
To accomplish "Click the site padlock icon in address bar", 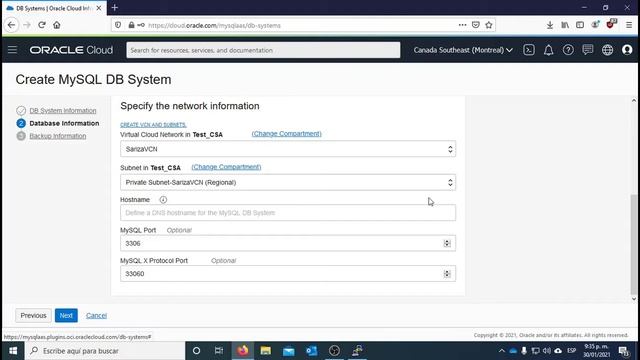I will [131, 25].
